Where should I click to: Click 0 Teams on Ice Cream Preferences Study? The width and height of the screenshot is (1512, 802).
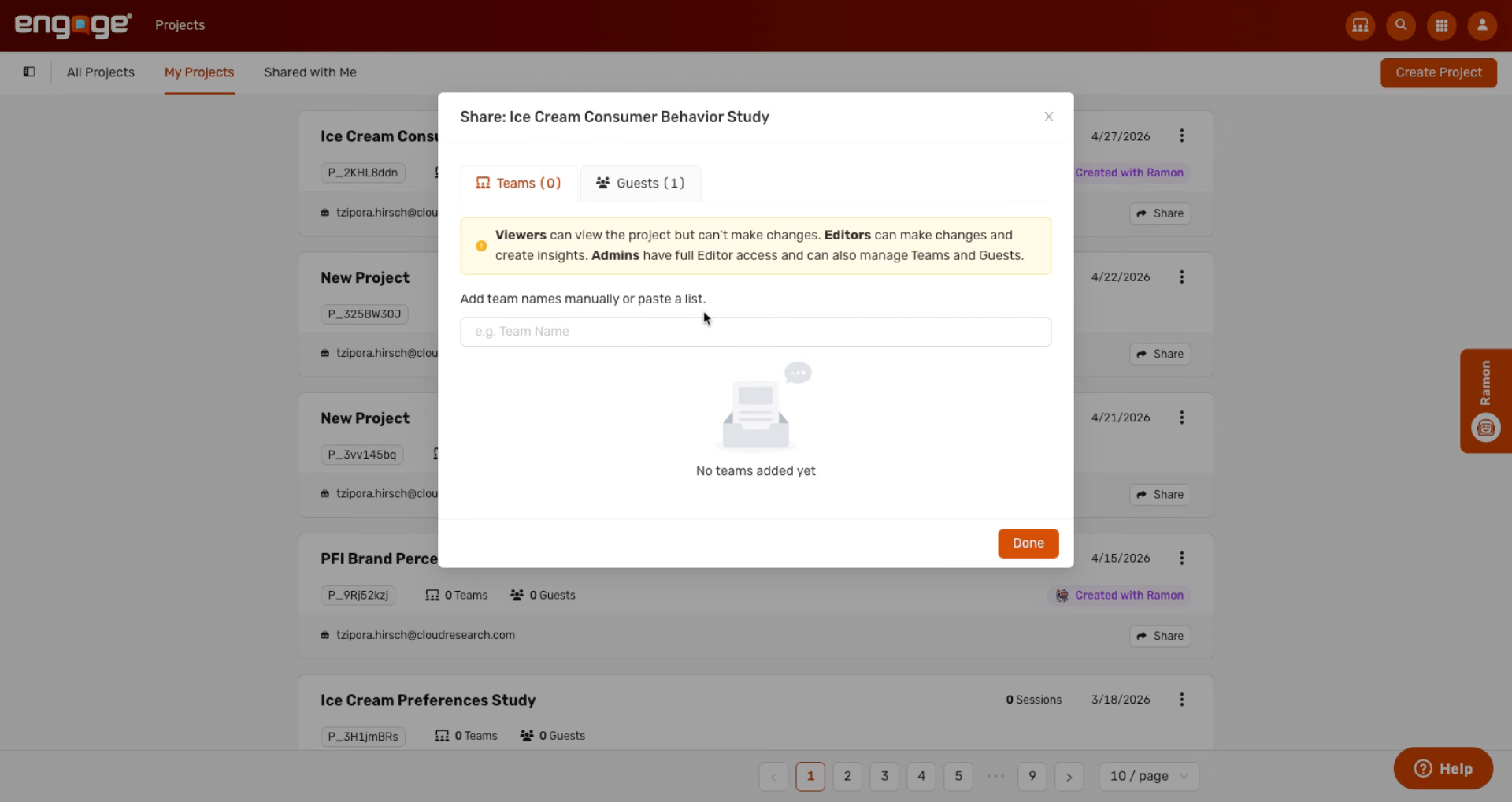pos(466,736)
